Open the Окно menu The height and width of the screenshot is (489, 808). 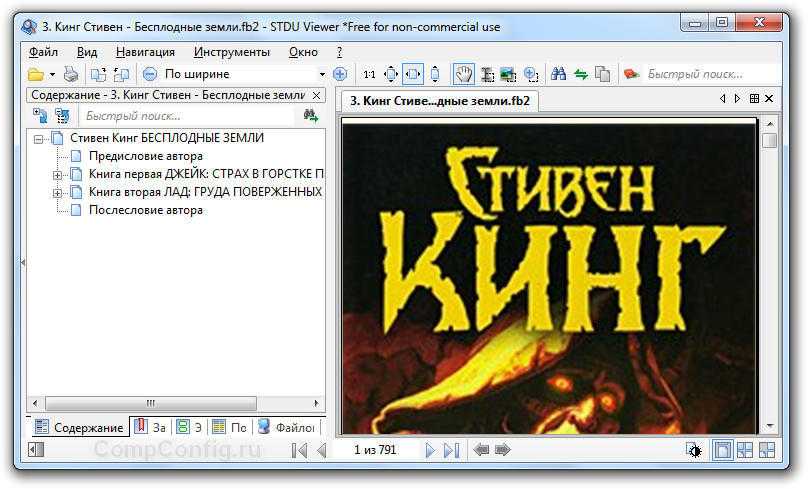303,52
